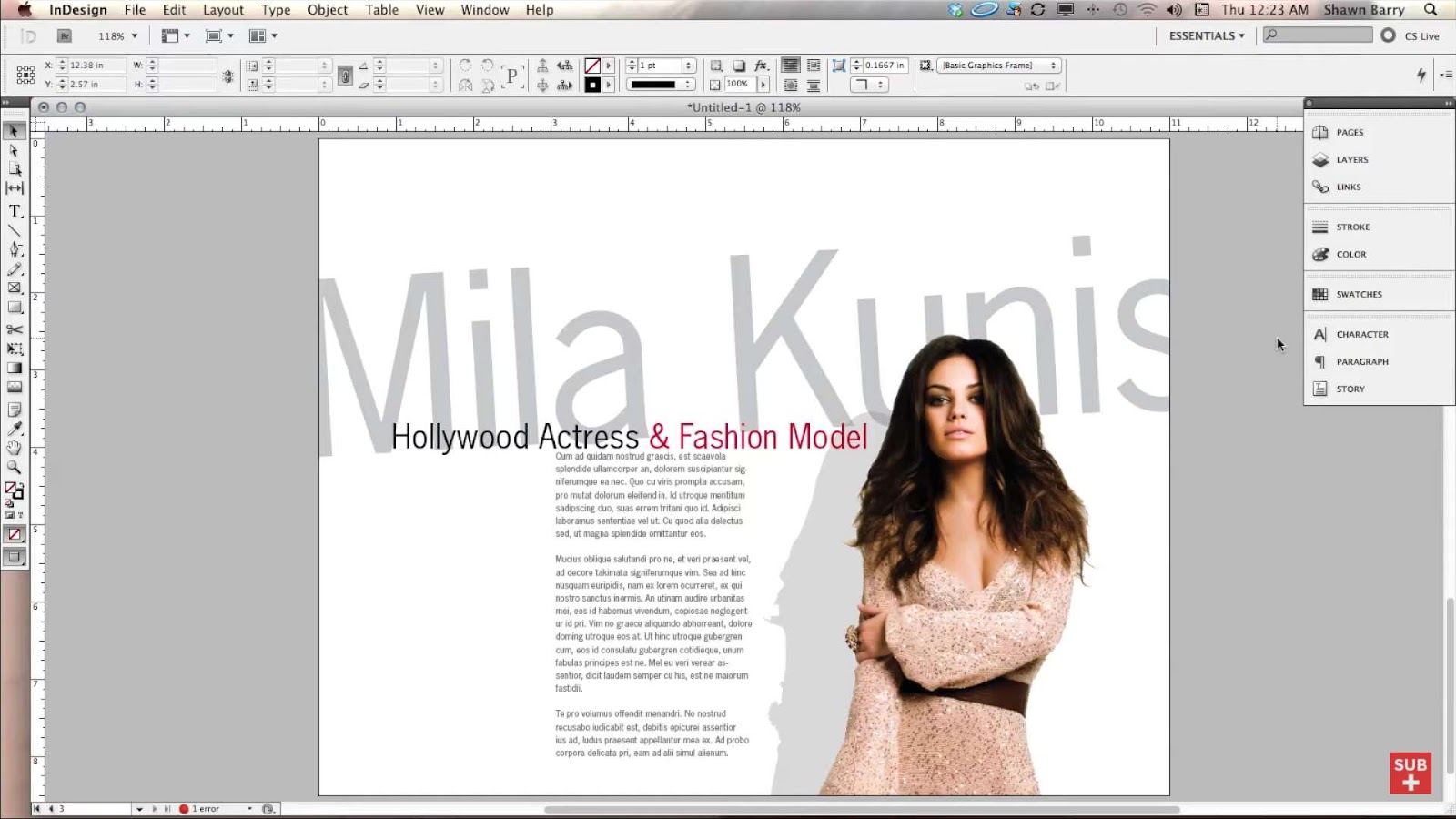
Task: Open the effects (fx) button
Action: [x=762, y=66]
